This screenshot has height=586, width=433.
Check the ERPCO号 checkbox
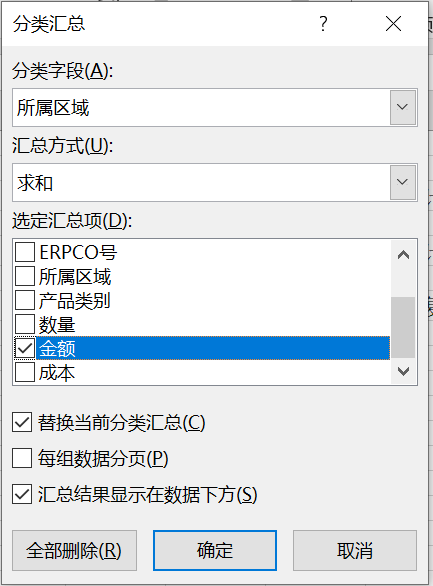click(x=25, y=252)
